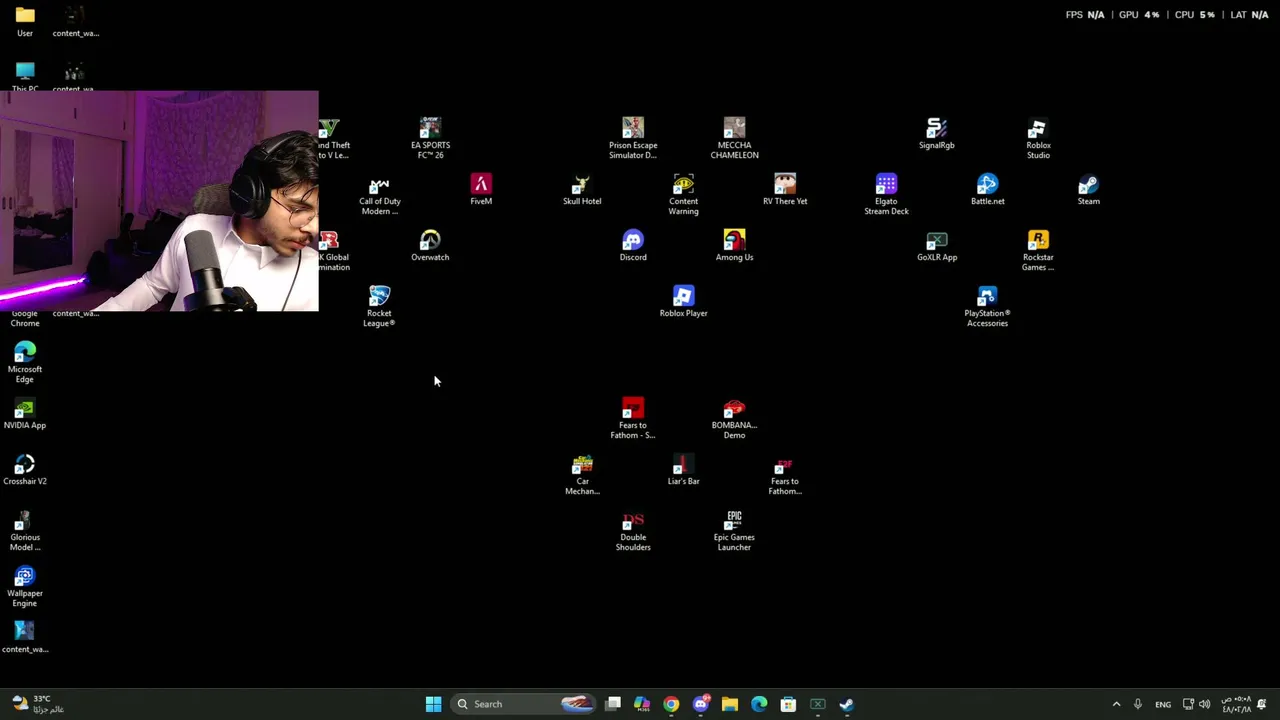Open network settings from the tray
Image resolution: width=1280 pixels, height=720 pixels.
pyautogui.click(x=1188, y=704)
